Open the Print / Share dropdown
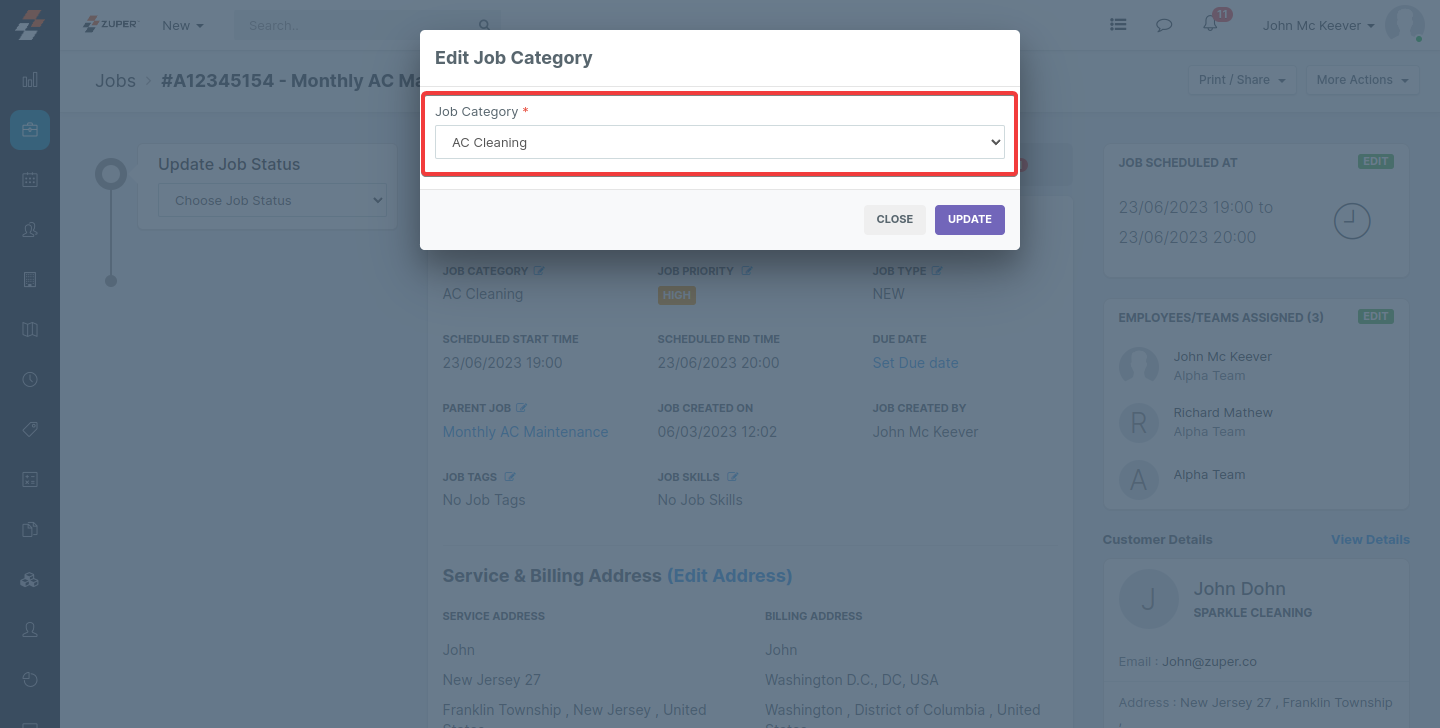Screen dimensions: 1440x728 click(x=1242, y=80)
